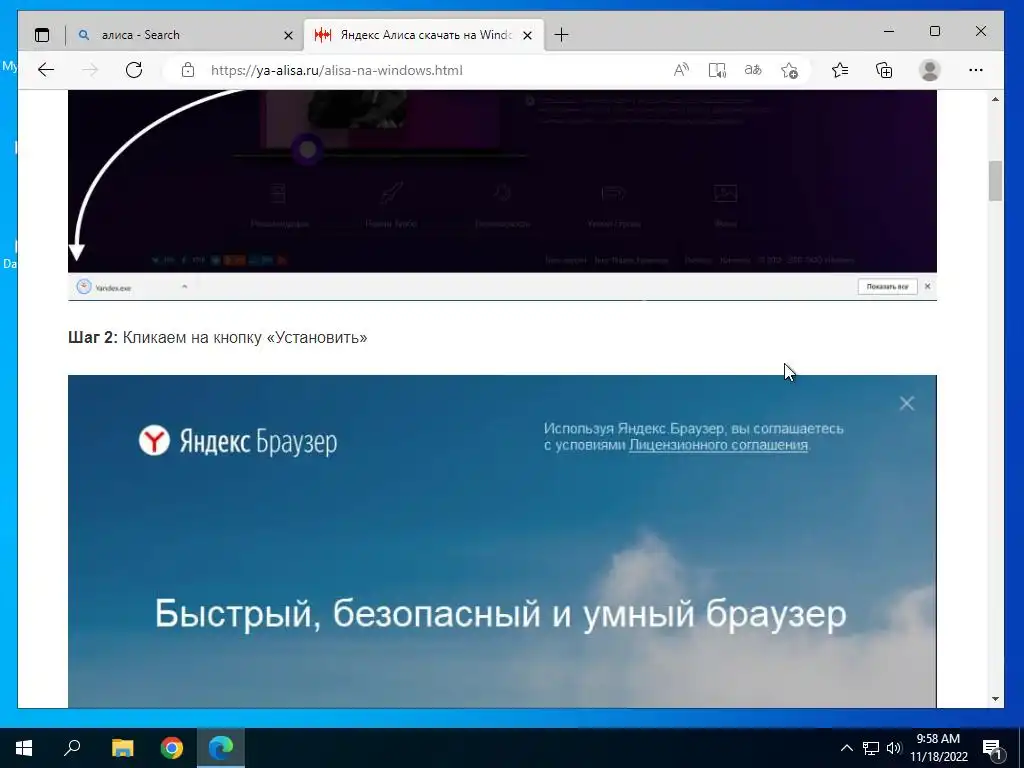Screen dimensions: 1024x768
Task: Refresh the current page
Action: pyautogui.click(x=134, y=70)
